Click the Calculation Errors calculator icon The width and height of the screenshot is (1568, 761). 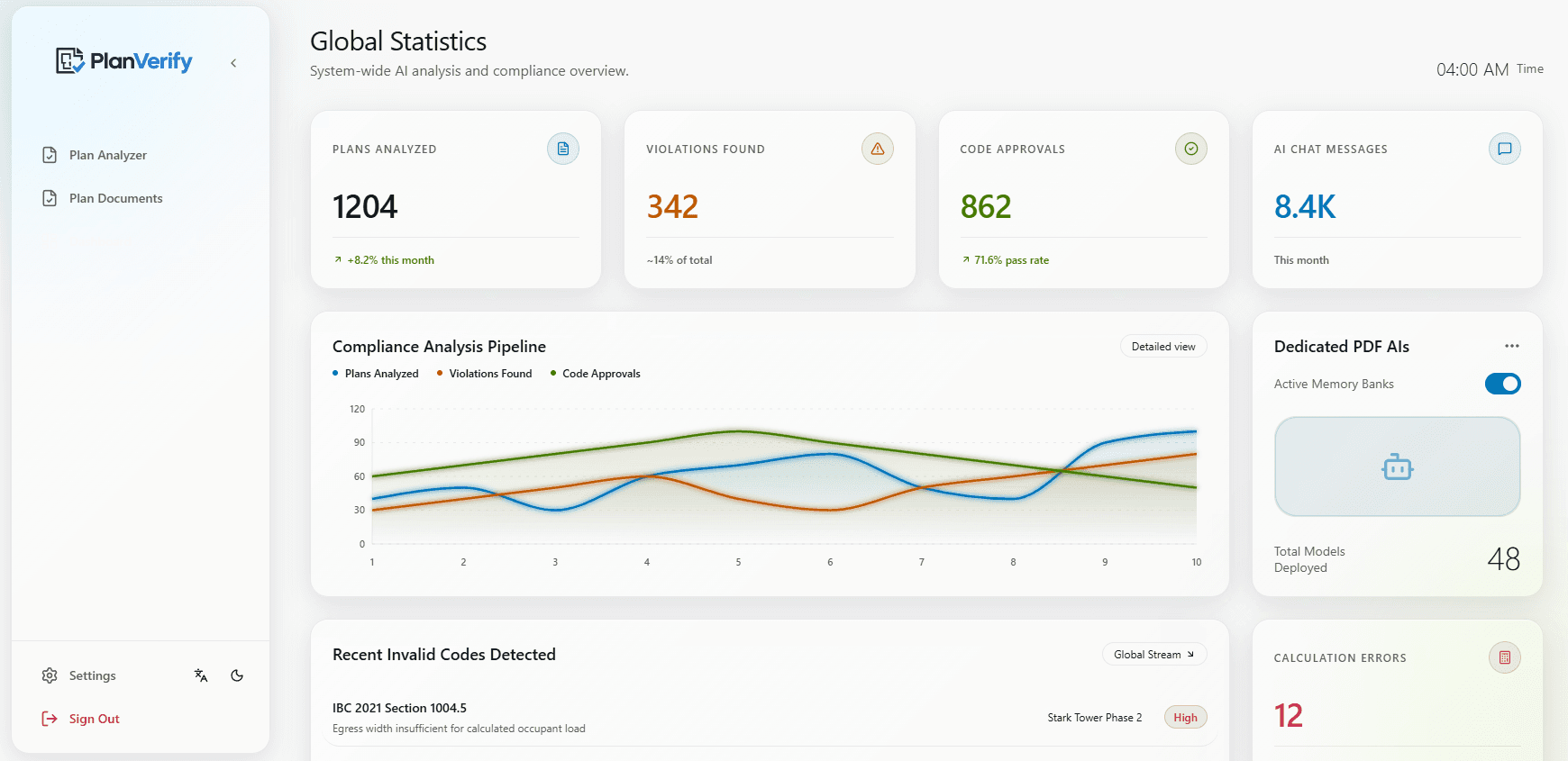[x=1505, y=657]
